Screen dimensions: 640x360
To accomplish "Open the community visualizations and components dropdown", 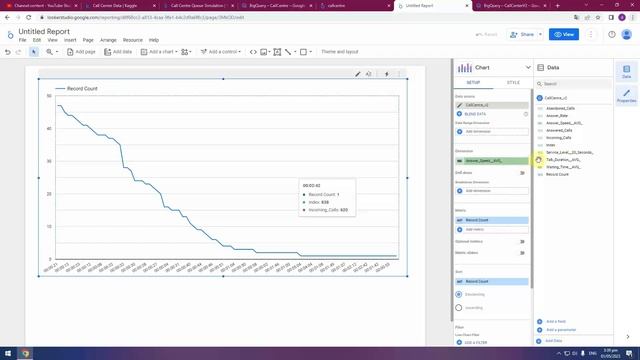I will [186, 52].
